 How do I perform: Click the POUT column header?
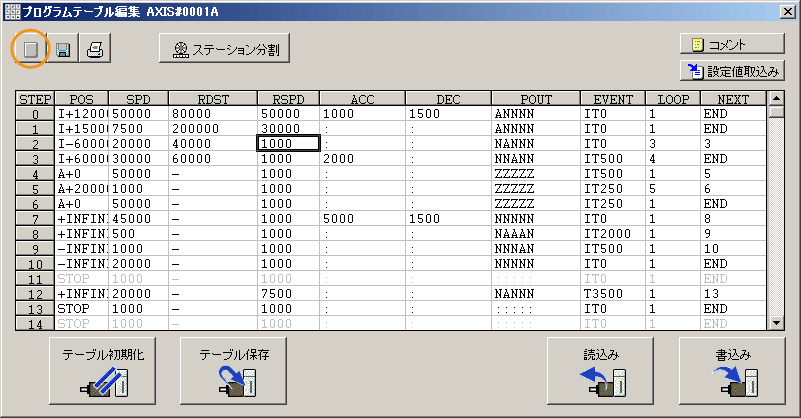tap(536, 99)
